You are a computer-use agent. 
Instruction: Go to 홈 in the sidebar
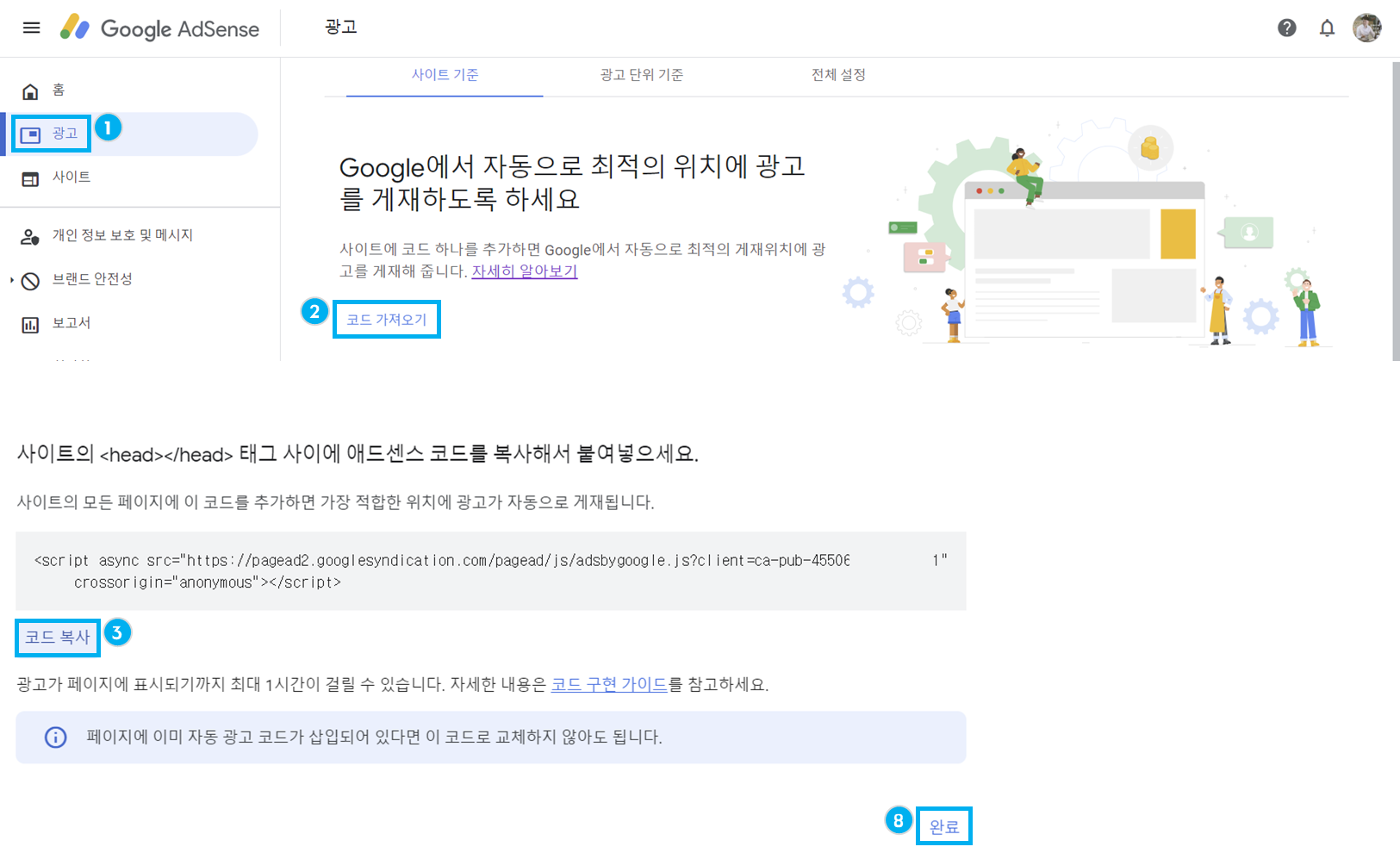59,90
